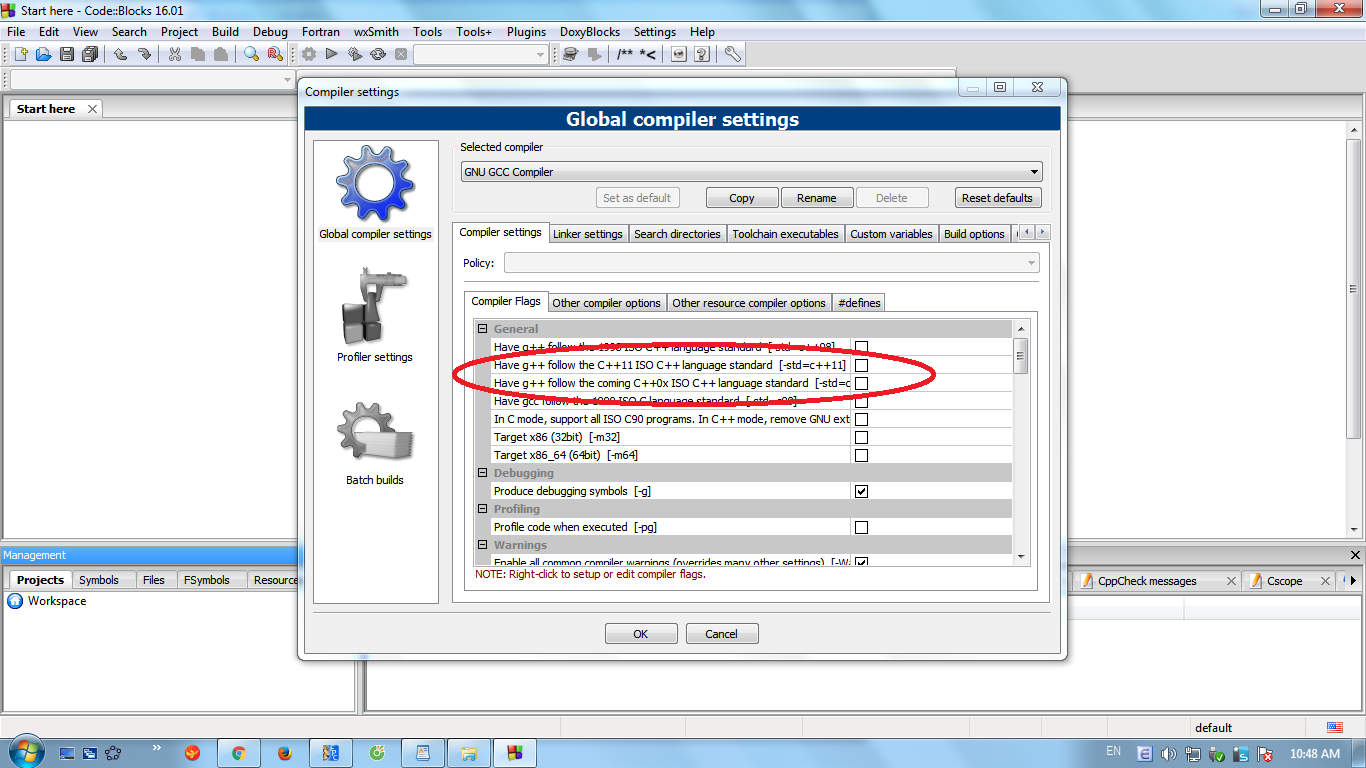This screenshot has height=768, width=1366.
Task: Click the Cut scissors icon
Action: tap(174, 54)
